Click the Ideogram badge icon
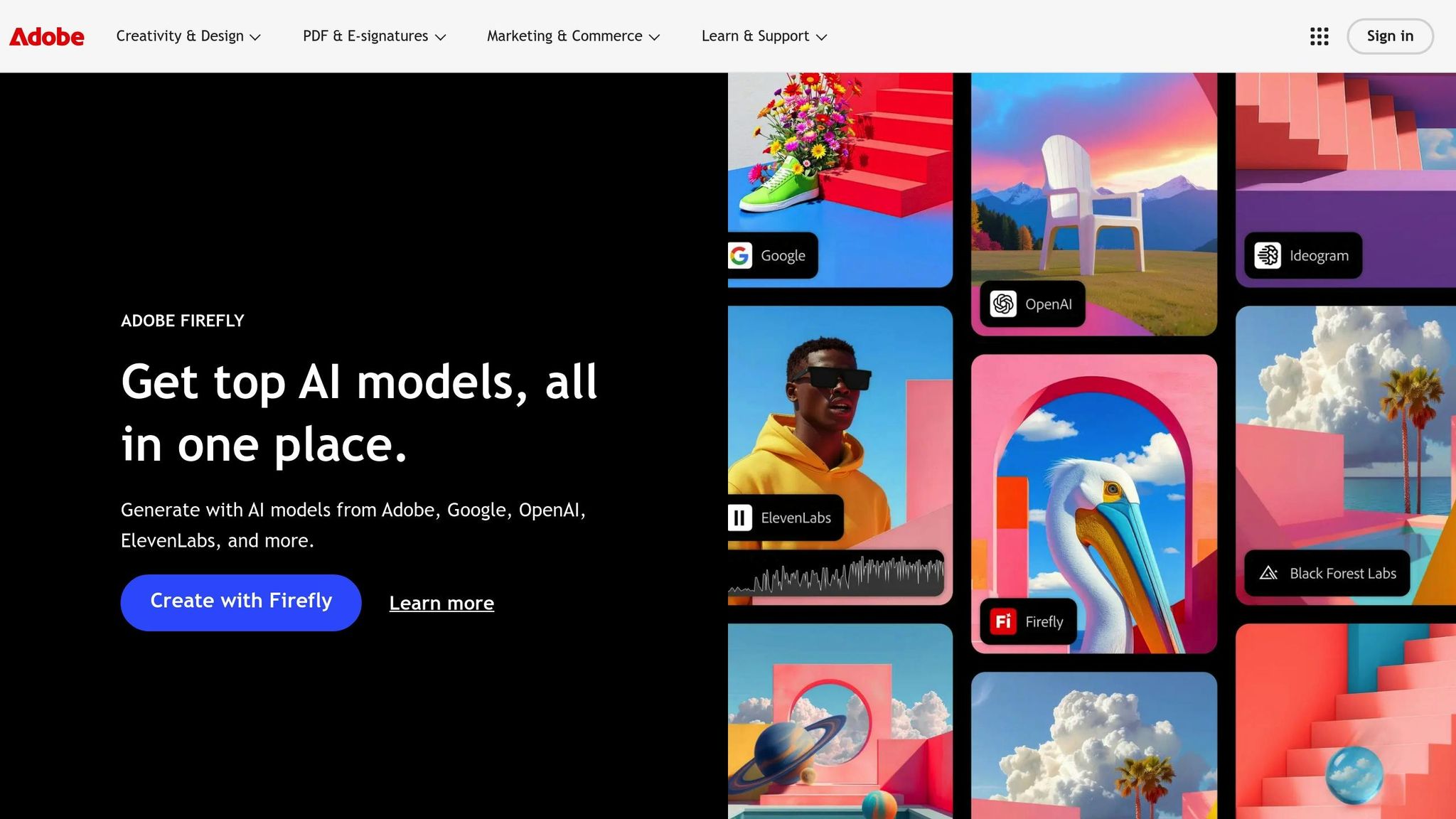Viewport: 1456px width, 819px height. click(1268, 255)
